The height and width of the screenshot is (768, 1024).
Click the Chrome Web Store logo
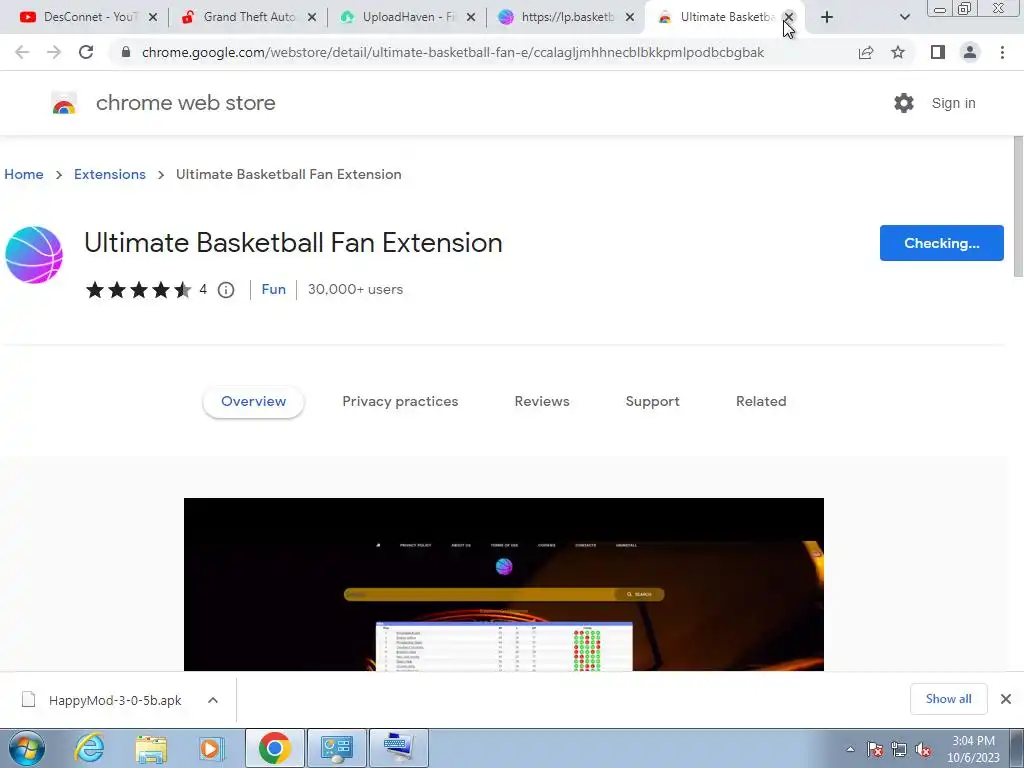[64, 103]
